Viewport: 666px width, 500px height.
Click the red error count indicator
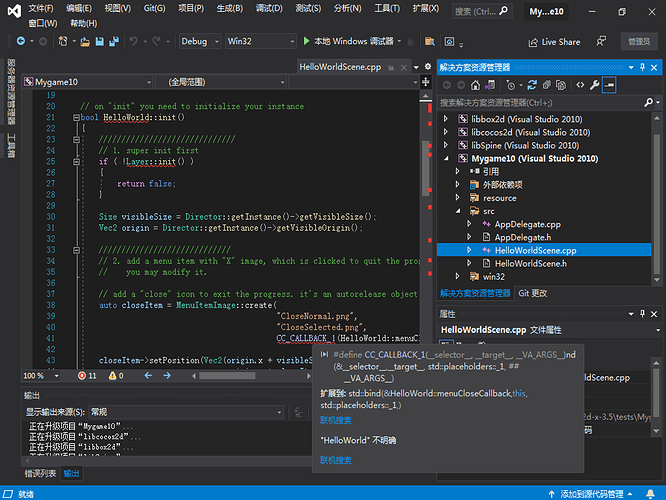pos(88,375)
